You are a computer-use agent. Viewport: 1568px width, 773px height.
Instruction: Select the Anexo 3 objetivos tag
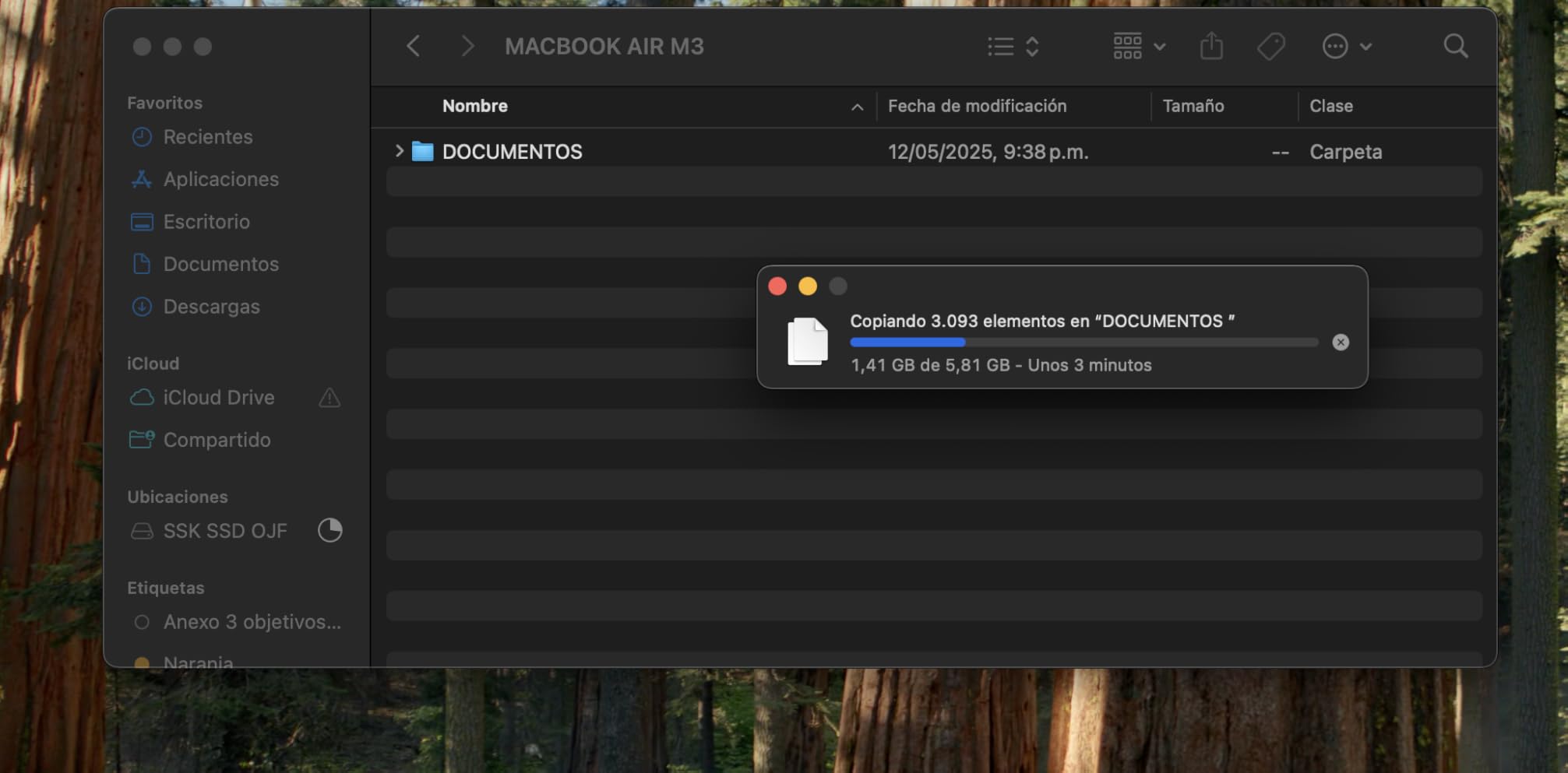tap(251, 622)
